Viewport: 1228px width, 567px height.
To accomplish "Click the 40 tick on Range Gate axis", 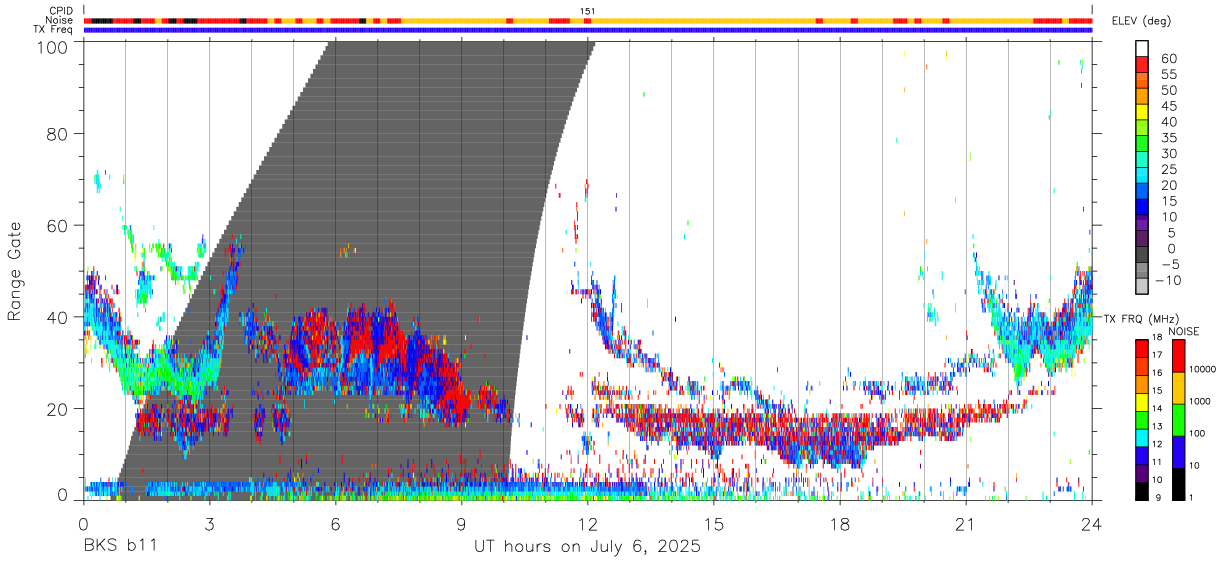I will 59,317.
